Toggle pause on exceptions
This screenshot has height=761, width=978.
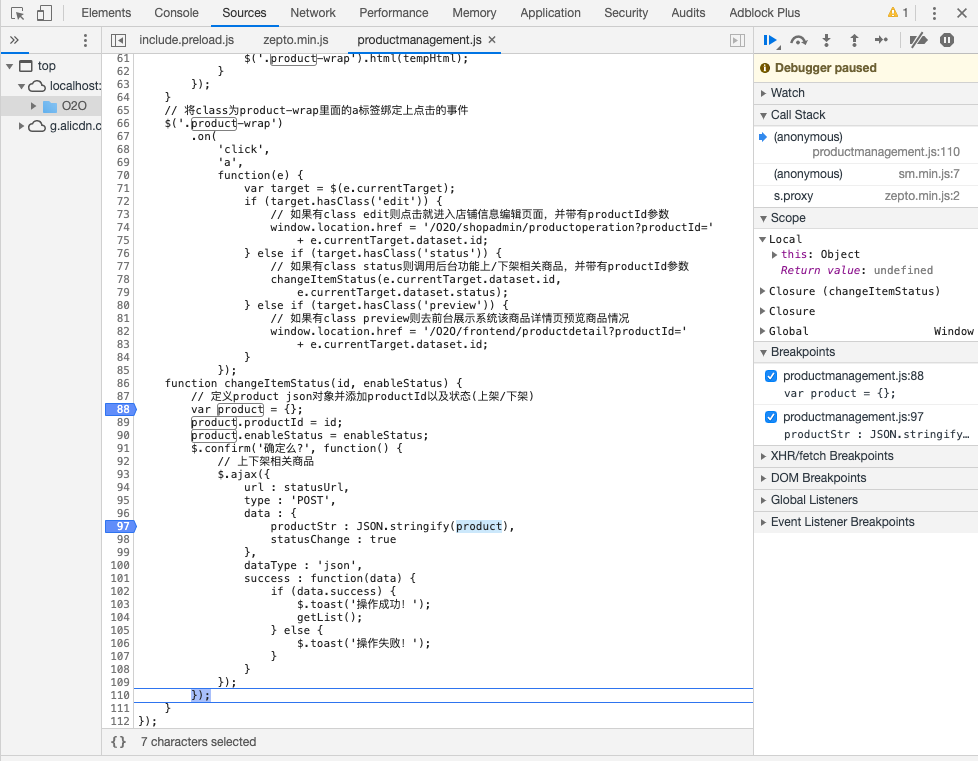click(x=946, y=40)
